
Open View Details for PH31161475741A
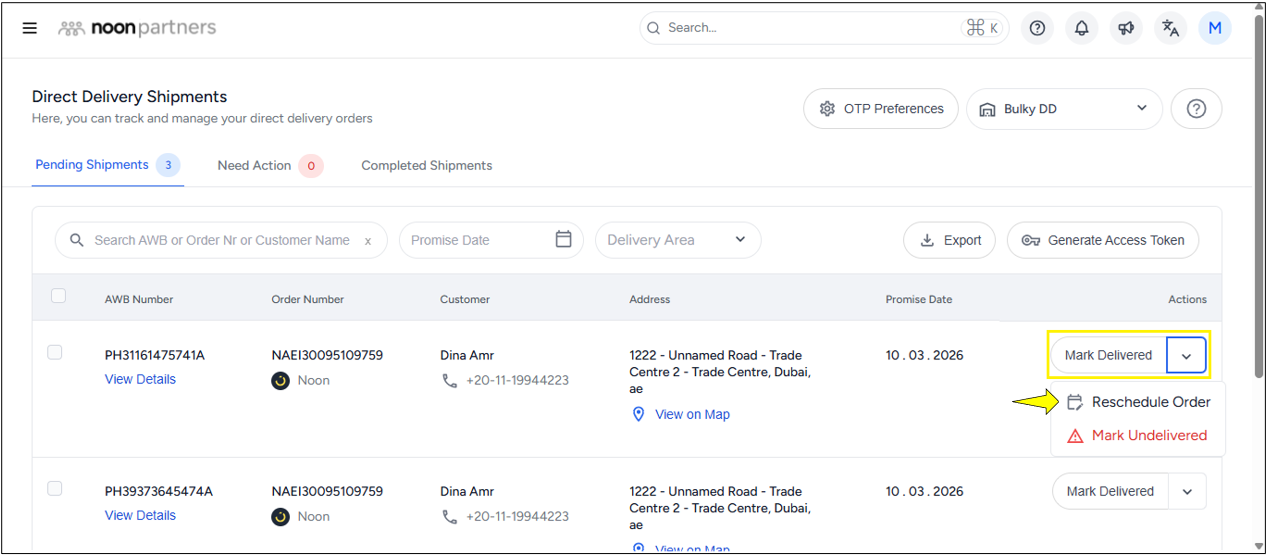pos(140,379)
